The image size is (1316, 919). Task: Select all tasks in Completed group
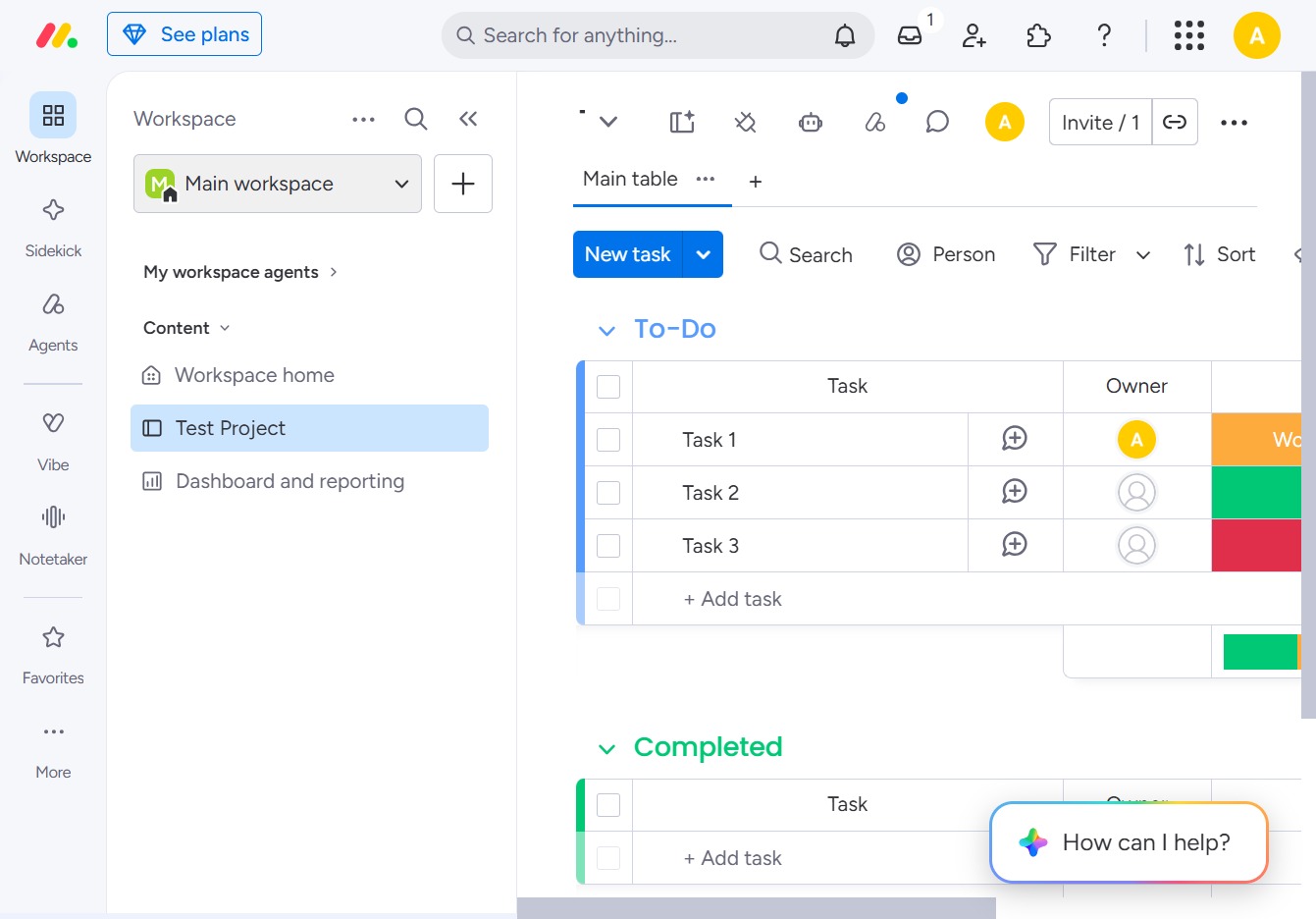(608, 805)
